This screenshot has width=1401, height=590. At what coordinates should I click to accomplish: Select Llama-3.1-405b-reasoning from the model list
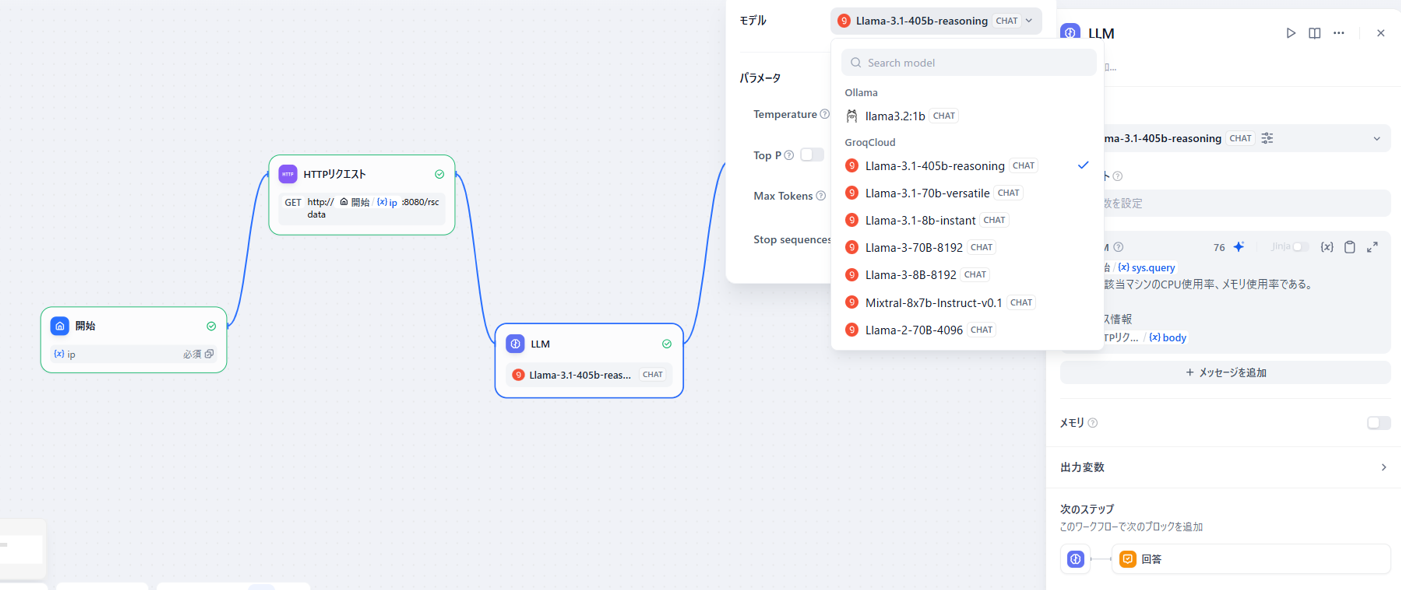(968, 166)
